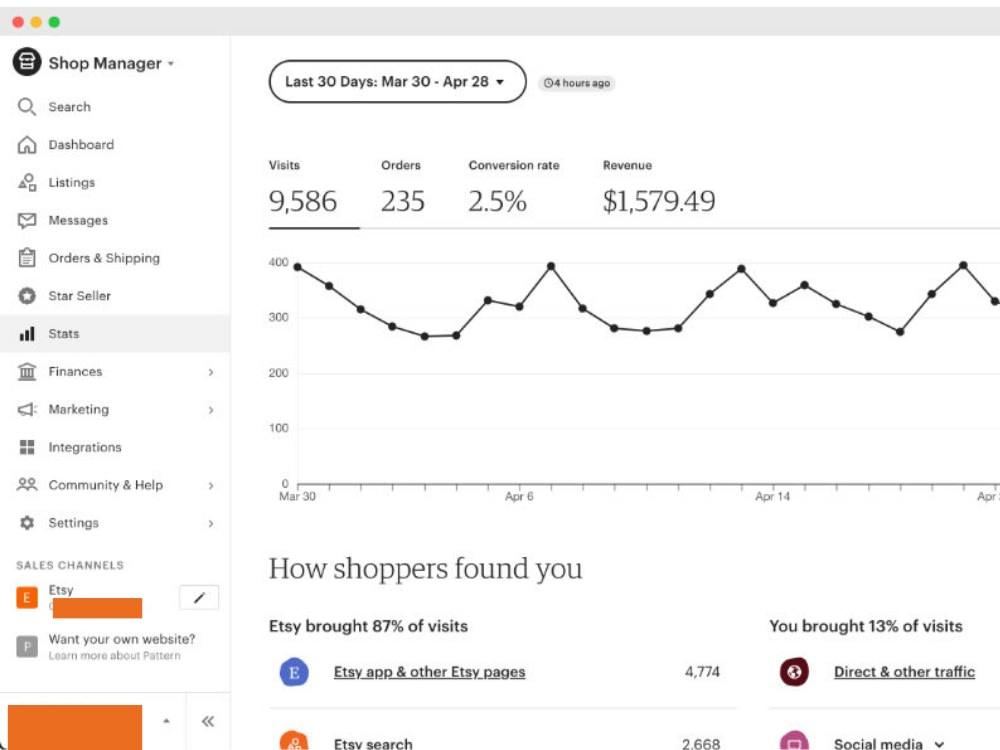Viewport: 1000px width, 750px height.
Task: Open Messages envelope icon
Action: coord(26,220)
